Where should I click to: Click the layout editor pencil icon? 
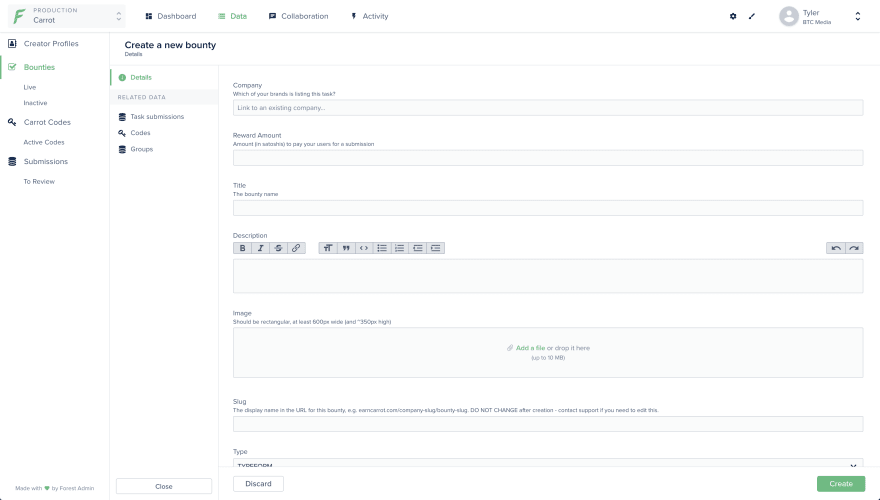coord(752,16)
